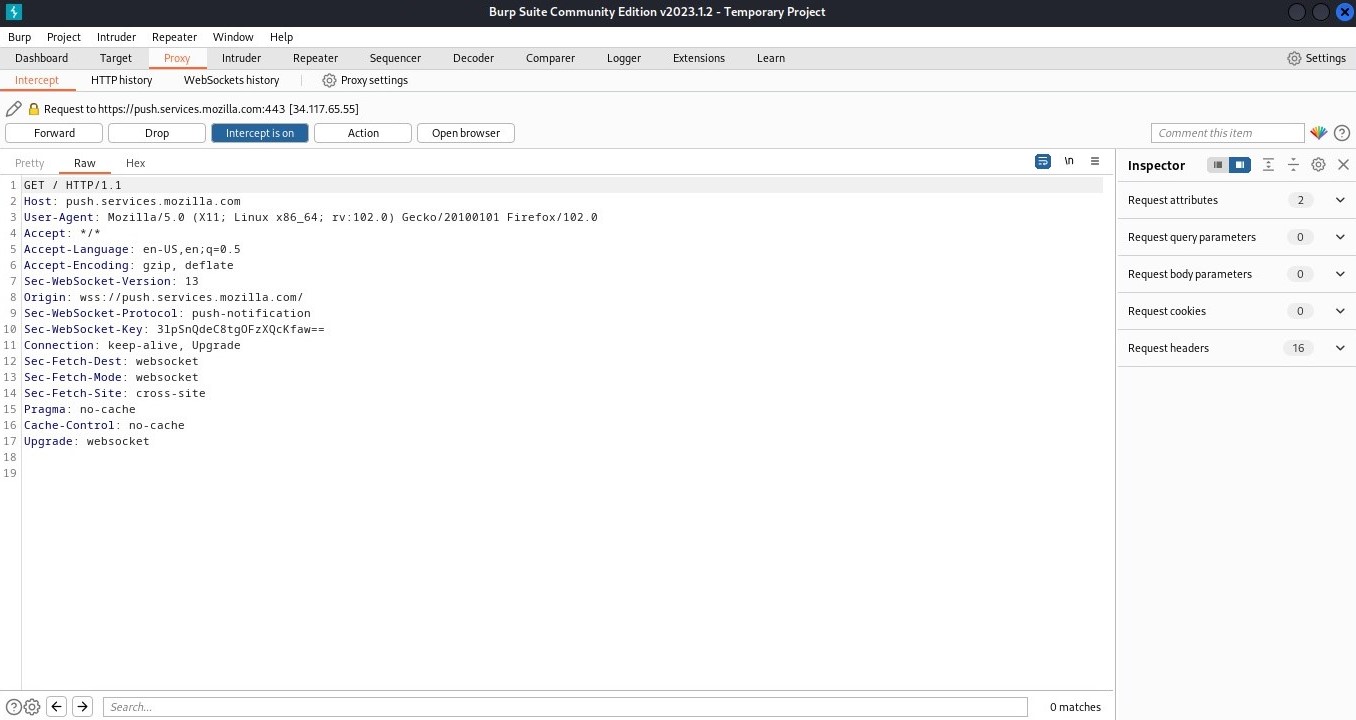Screen dimensions: 1356x720
Task: Expand Request cookies section
Action: (1340, 311)
